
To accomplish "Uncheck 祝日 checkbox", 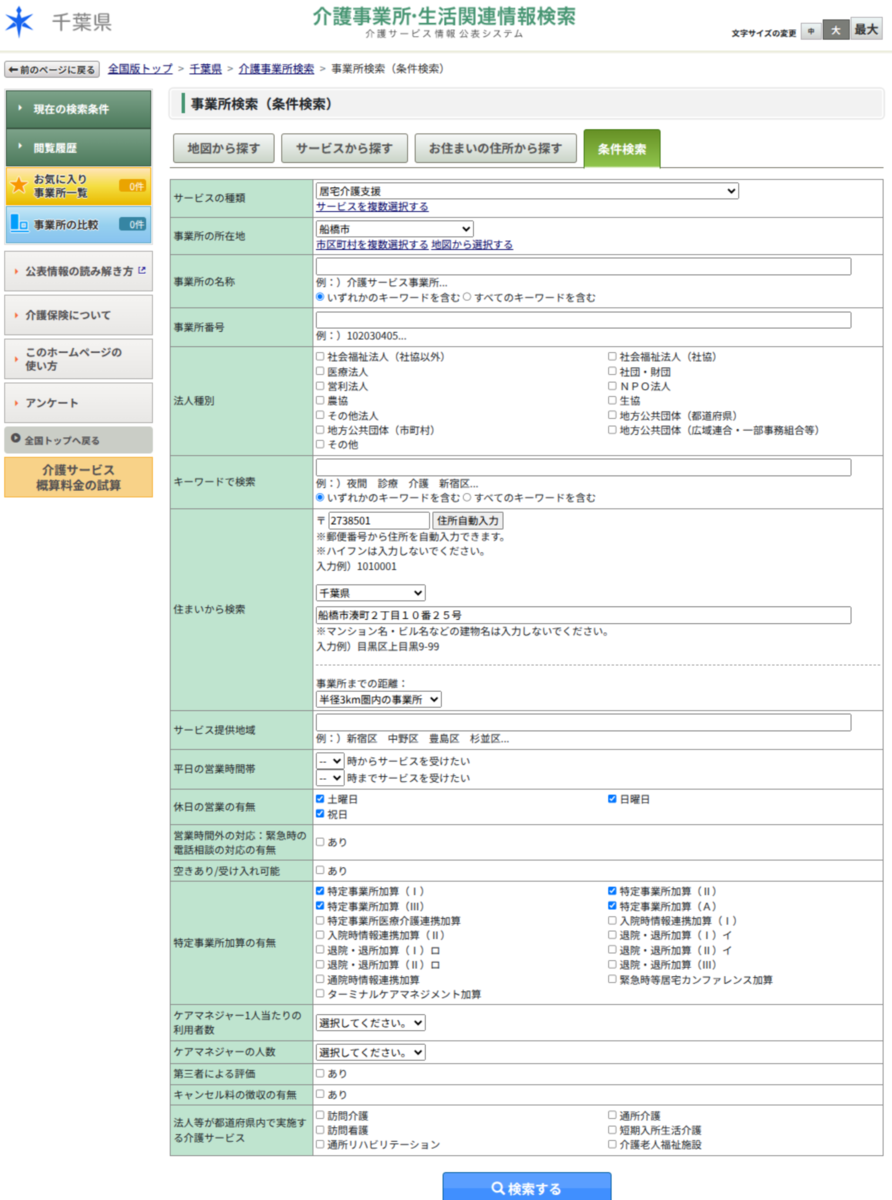I will [320, 814].
